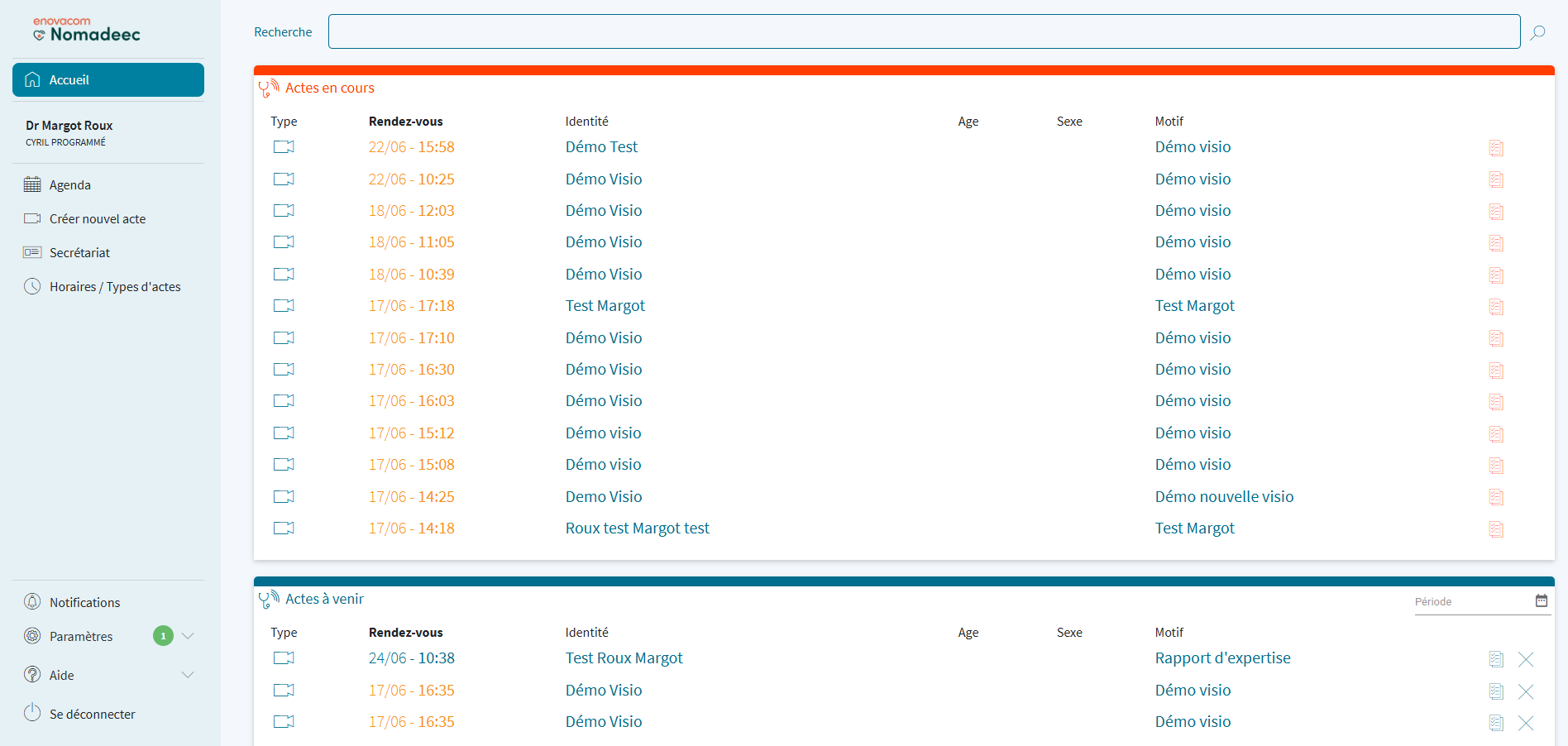Image resolution: width=1568 pixels, height=746 pixels.
Task: Click video camera icon for 17/06 14:25 act
Action: tap(284, 496)
